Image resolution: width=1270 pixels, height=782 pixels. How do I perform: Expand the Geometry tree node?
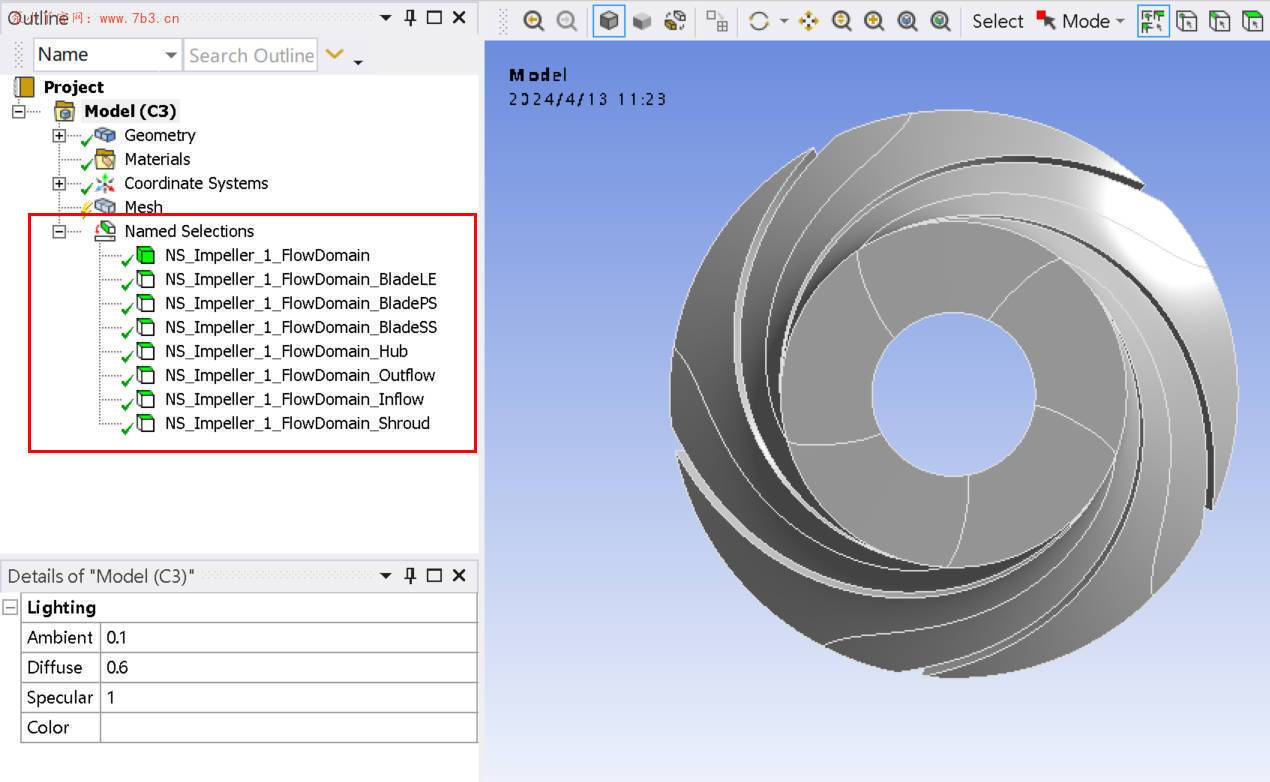59,135
